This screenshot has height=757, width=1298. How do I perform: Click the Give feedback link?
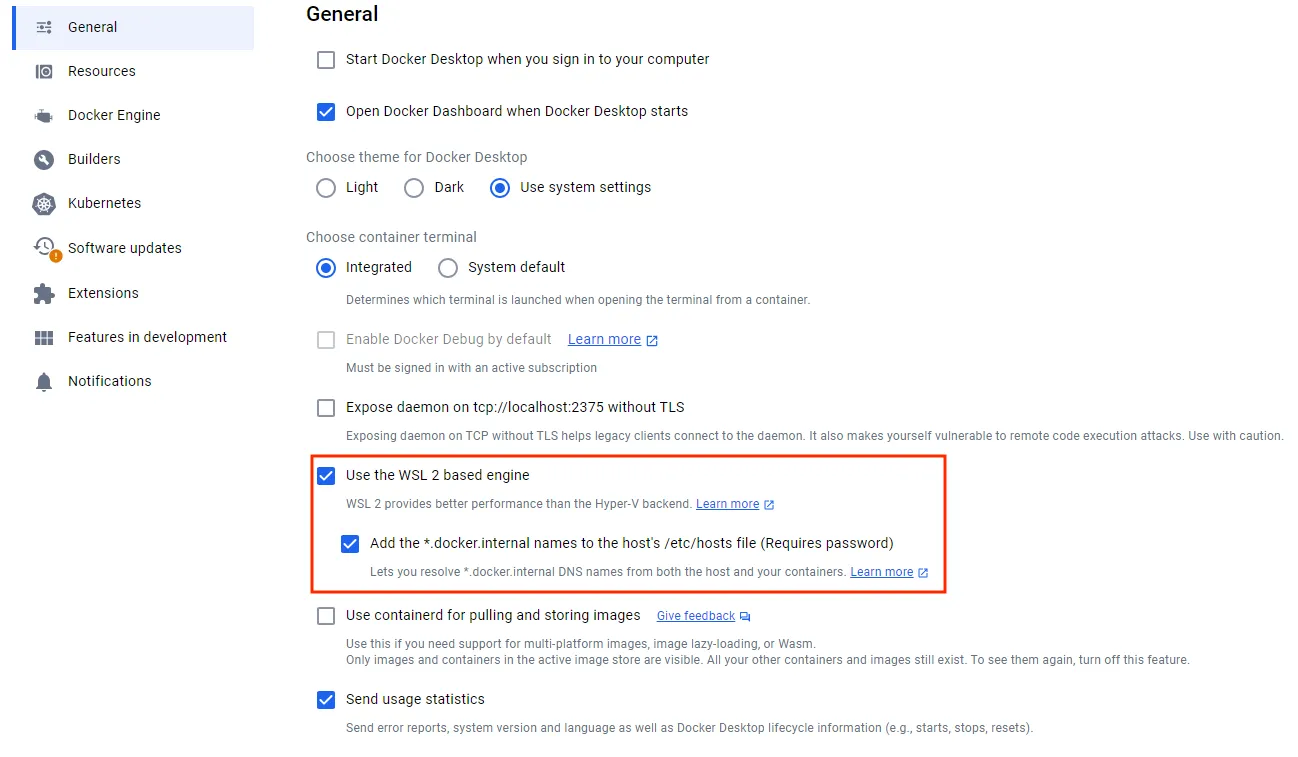[x=696, y=616]
